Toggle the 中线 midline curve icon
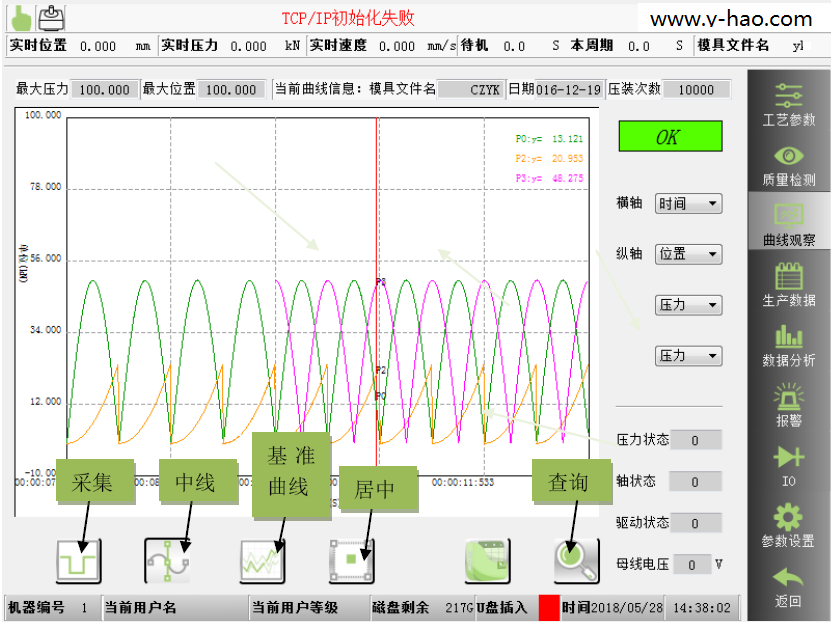This screenshot has width=831, height=622. point(167,561)
